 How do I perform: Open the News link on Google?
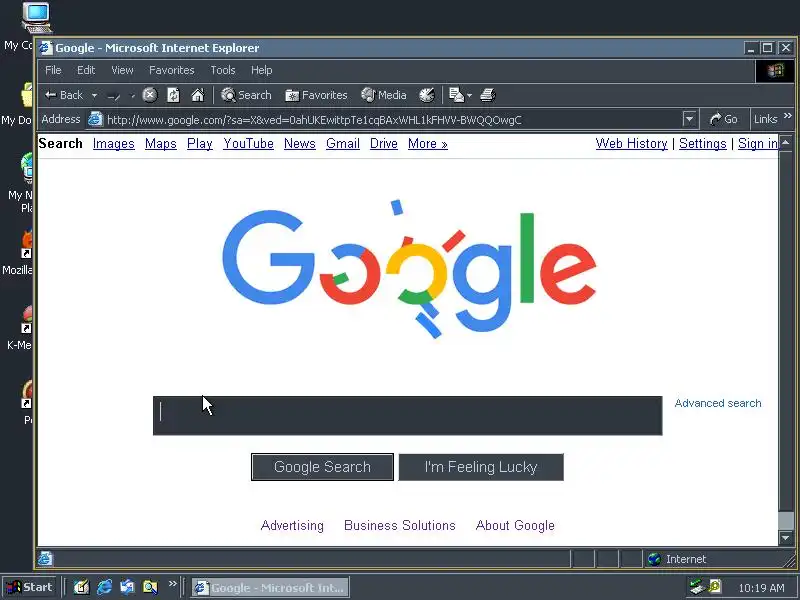(x=299, y=143)
